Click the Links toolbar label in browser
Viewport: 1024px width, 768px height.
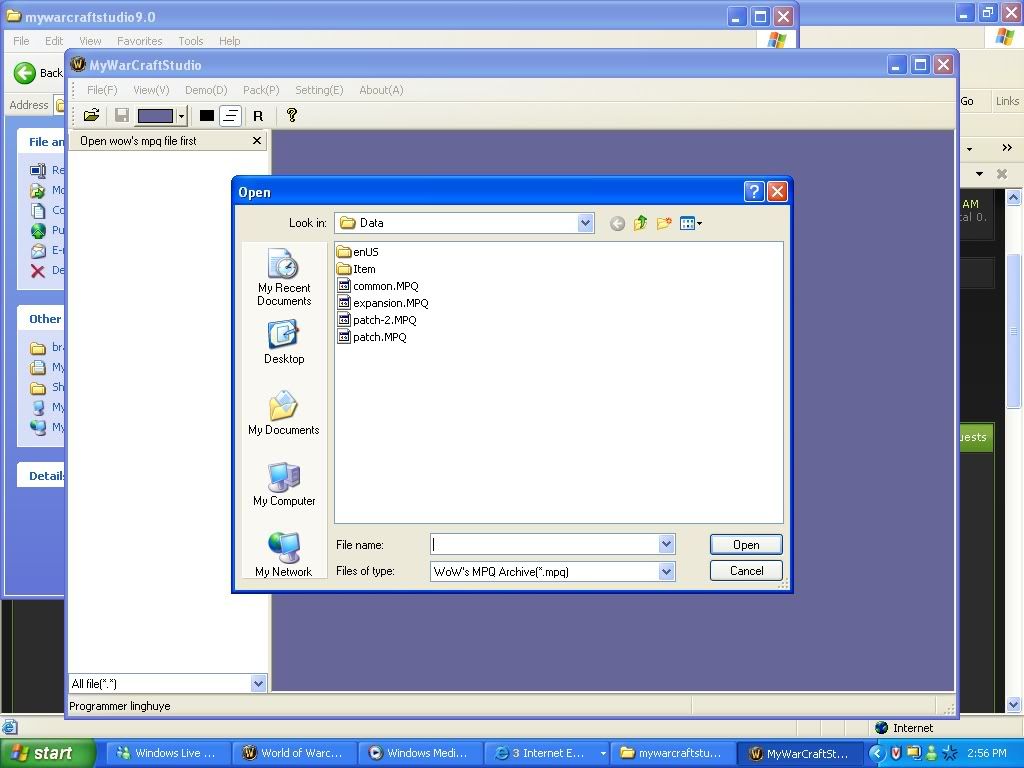[x=1007, y=101]
